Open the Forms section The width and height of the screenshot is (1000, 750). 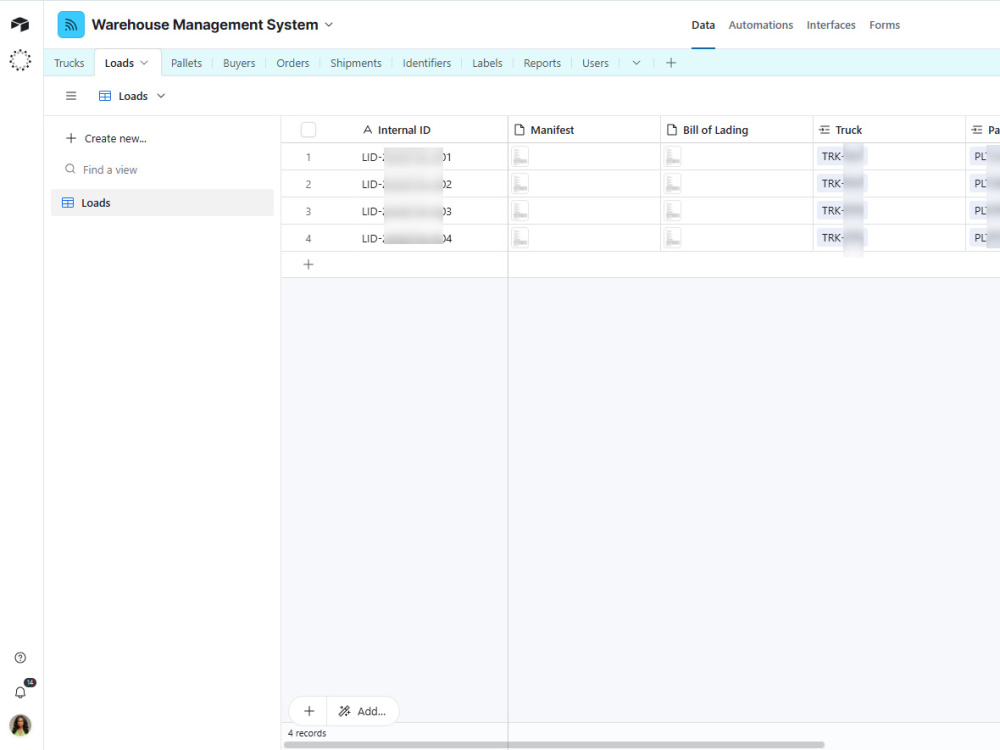(885, 25)
